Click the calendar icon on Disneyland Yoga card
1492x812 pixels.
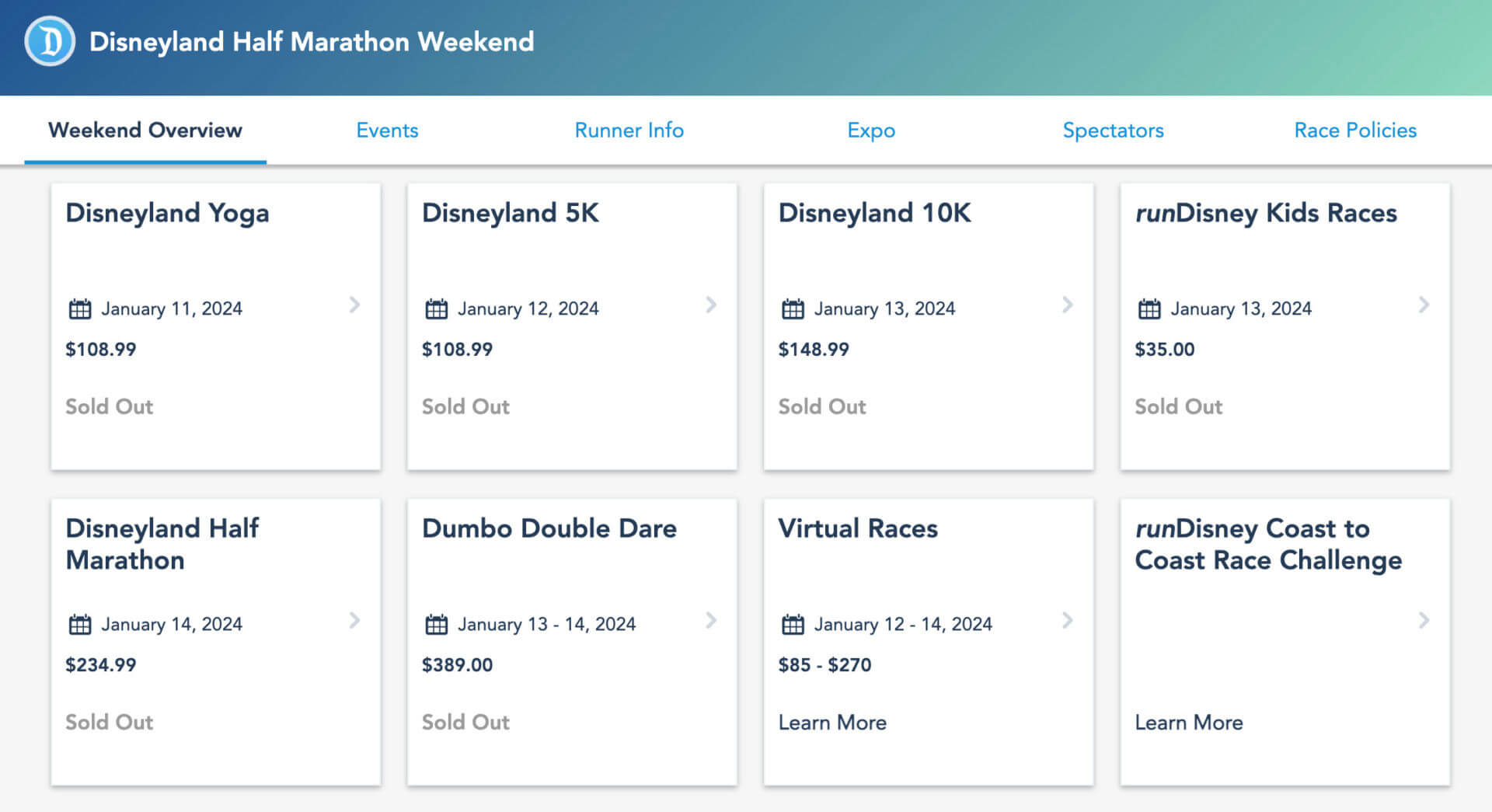pos(80,308)
